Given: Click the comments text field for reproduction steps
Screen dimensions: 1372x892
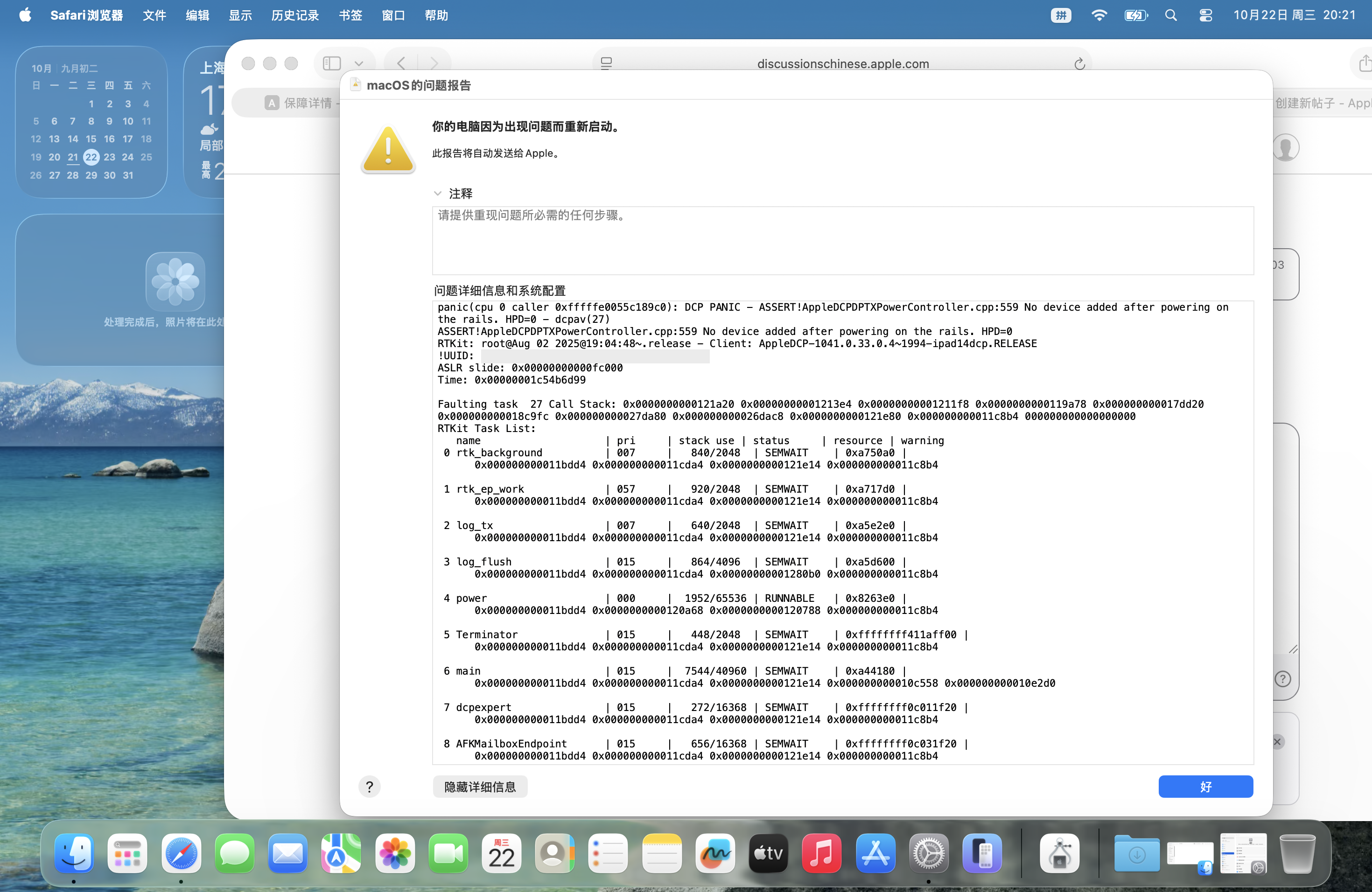Looking at the screenshot, I should pyautogui.click(x=842, y=240).
